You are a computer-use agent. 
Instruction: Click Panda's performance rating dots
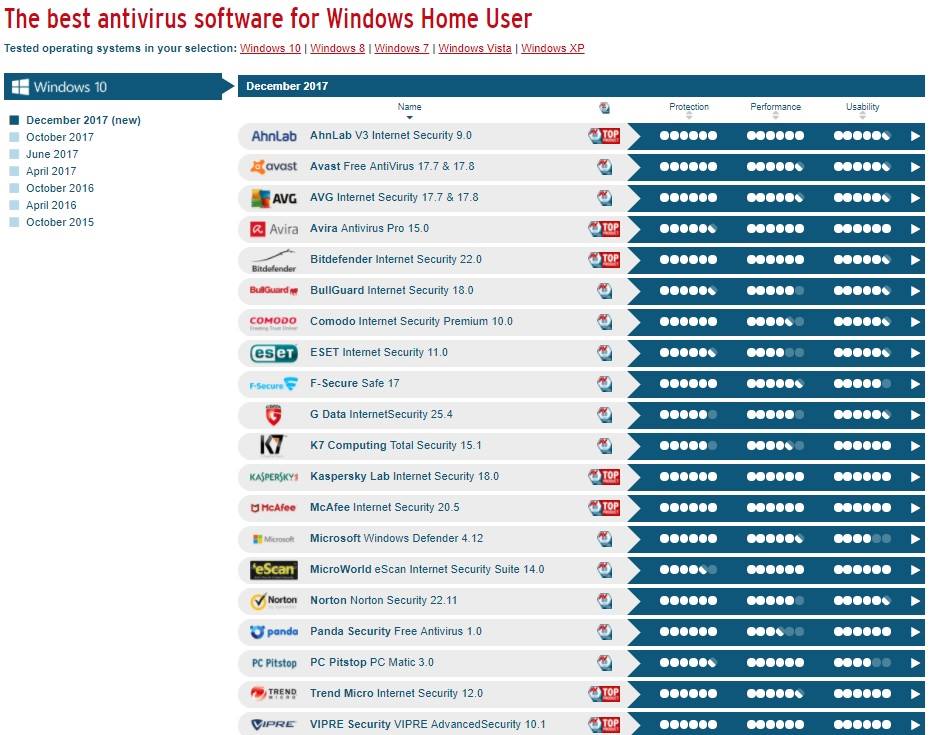tap(775, 632)
